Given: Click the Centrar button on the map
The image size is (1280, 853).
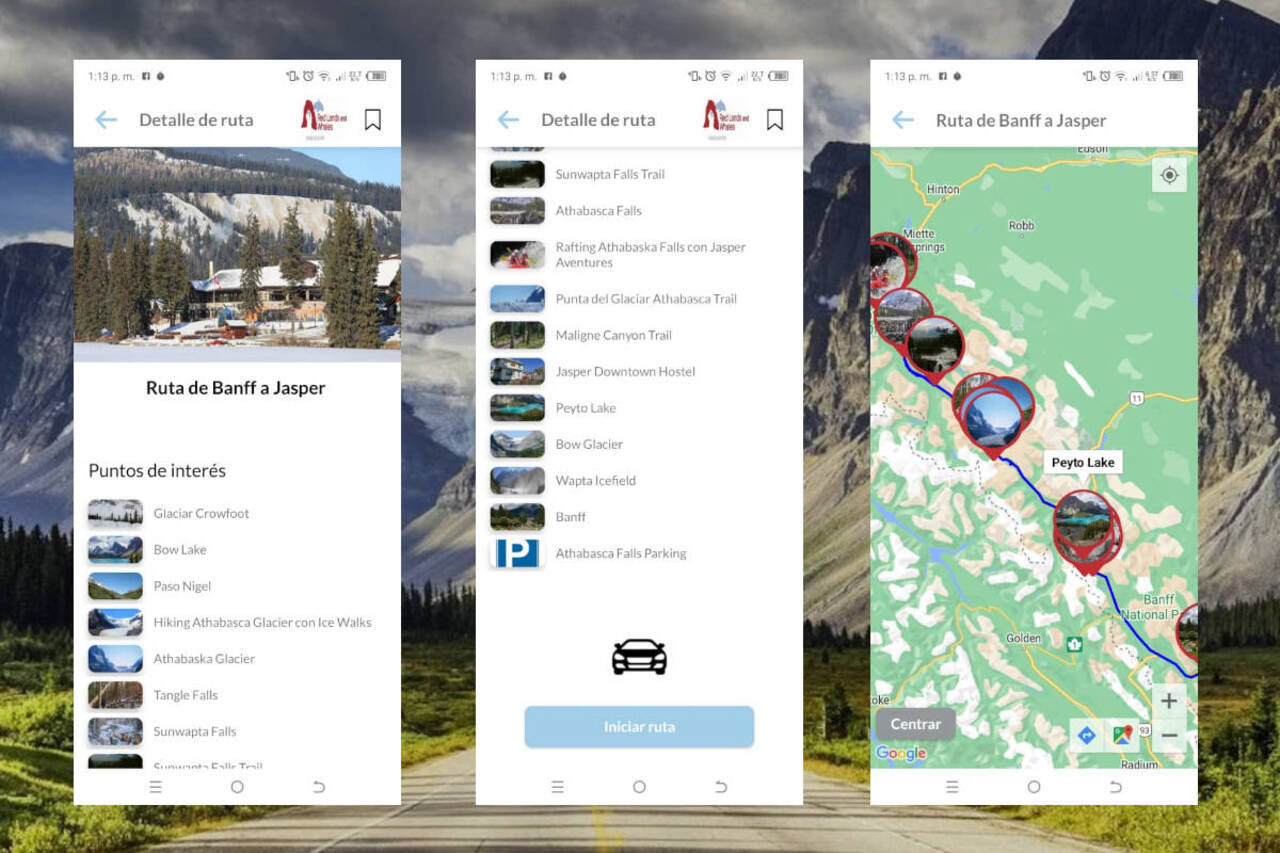Looking at the screenshot, I should click(916, 724).
